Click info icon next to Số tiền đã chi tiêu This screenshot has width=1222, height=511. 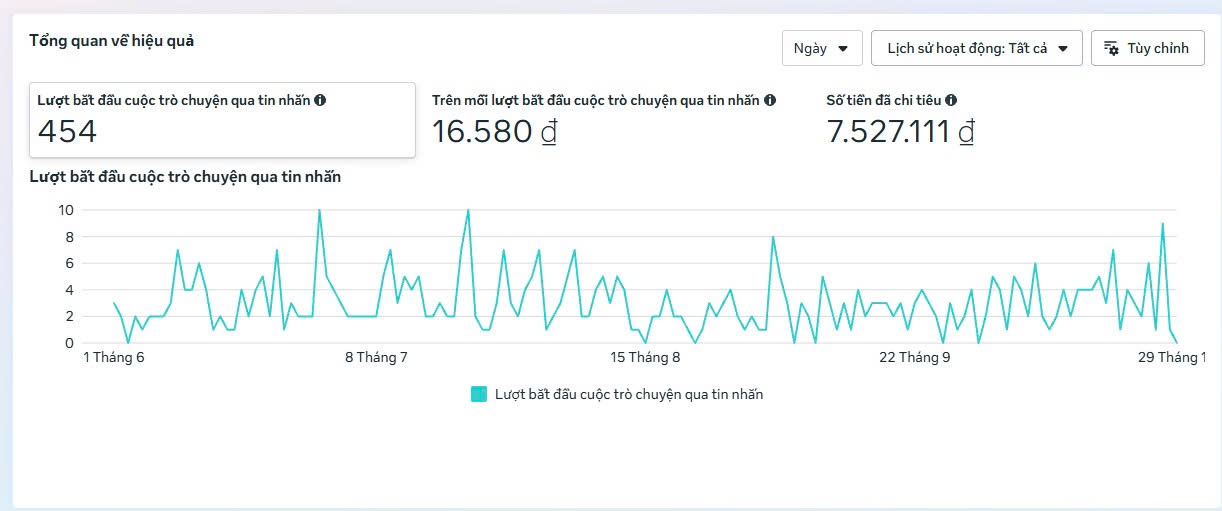pyautogui.click(x=951, y=100)
